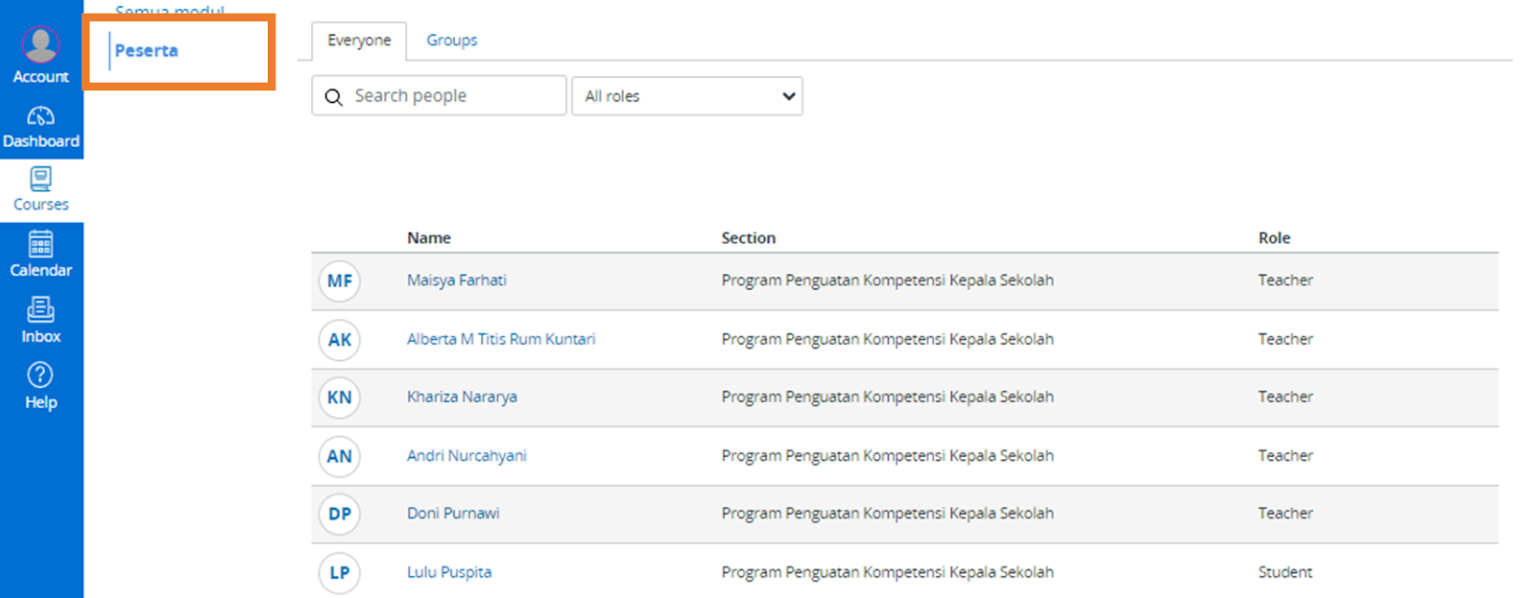Open the Calendar icon in sidebar
Image resolution: width=1531 pixels, height=598 pixels.
coord(41,244)
